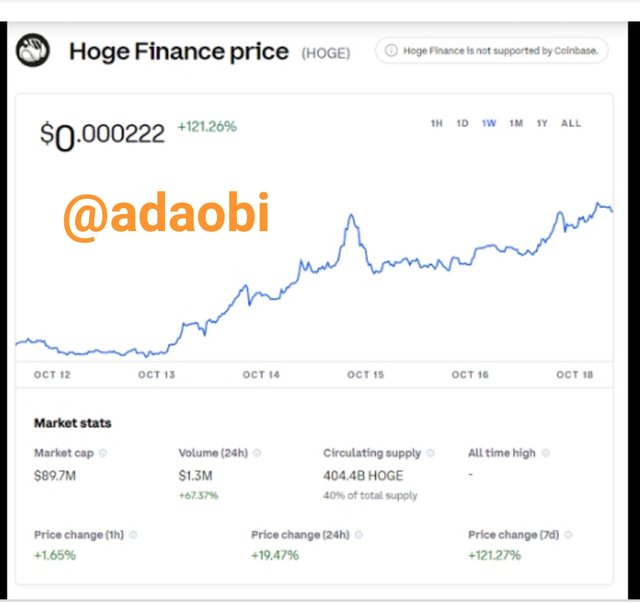This screenshot has width=640, height=604.
Task: Open Volume (24h) info tooltip icon
Action: point(257,453)
